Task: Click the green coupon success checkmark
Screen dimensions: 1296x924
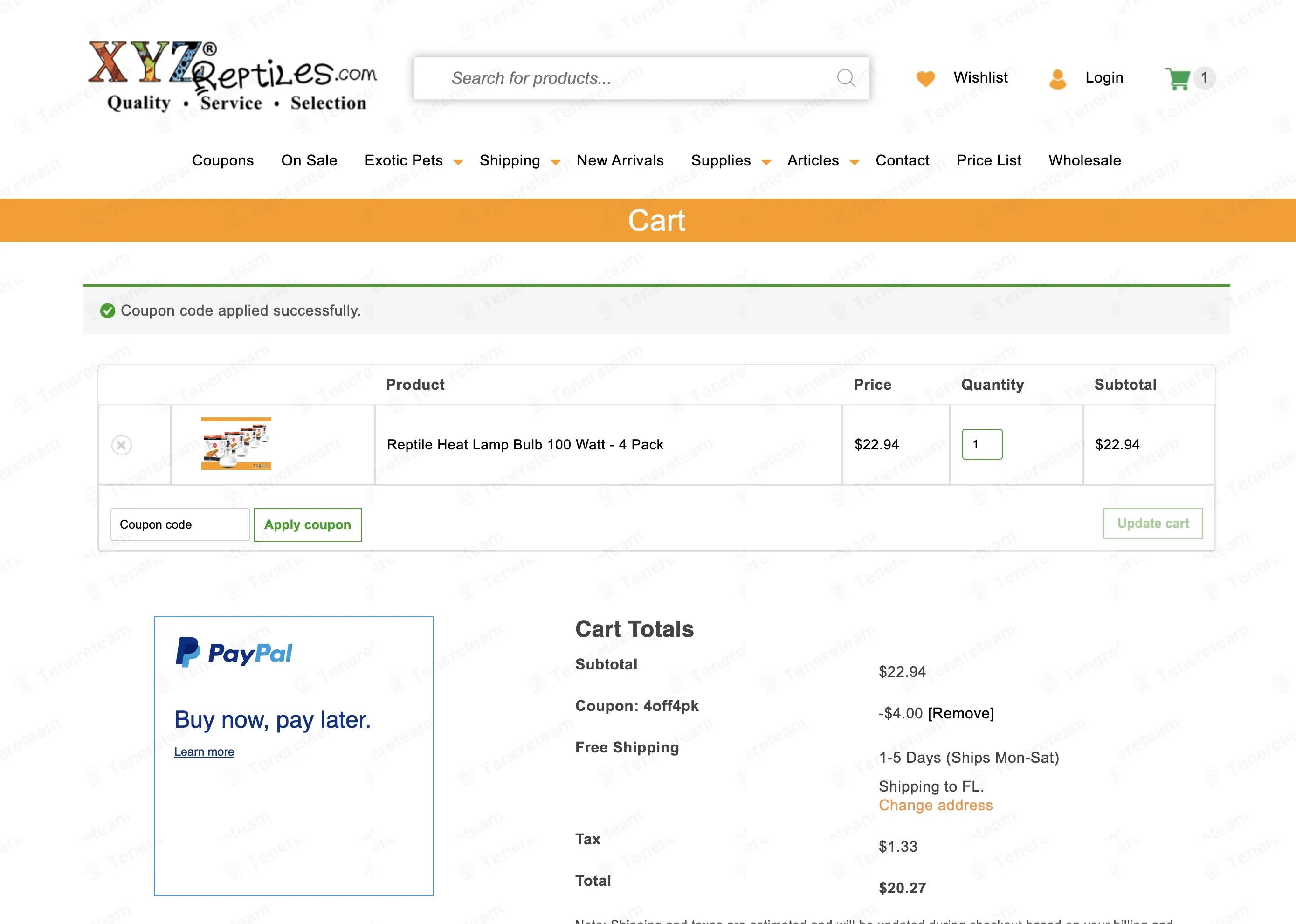Action: click(108, 310)
